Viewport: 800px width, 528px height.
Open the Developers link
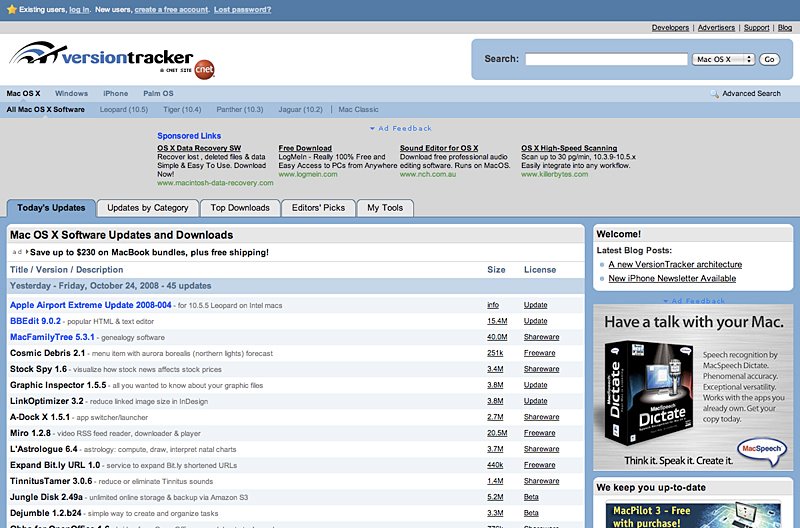point(670,28)
